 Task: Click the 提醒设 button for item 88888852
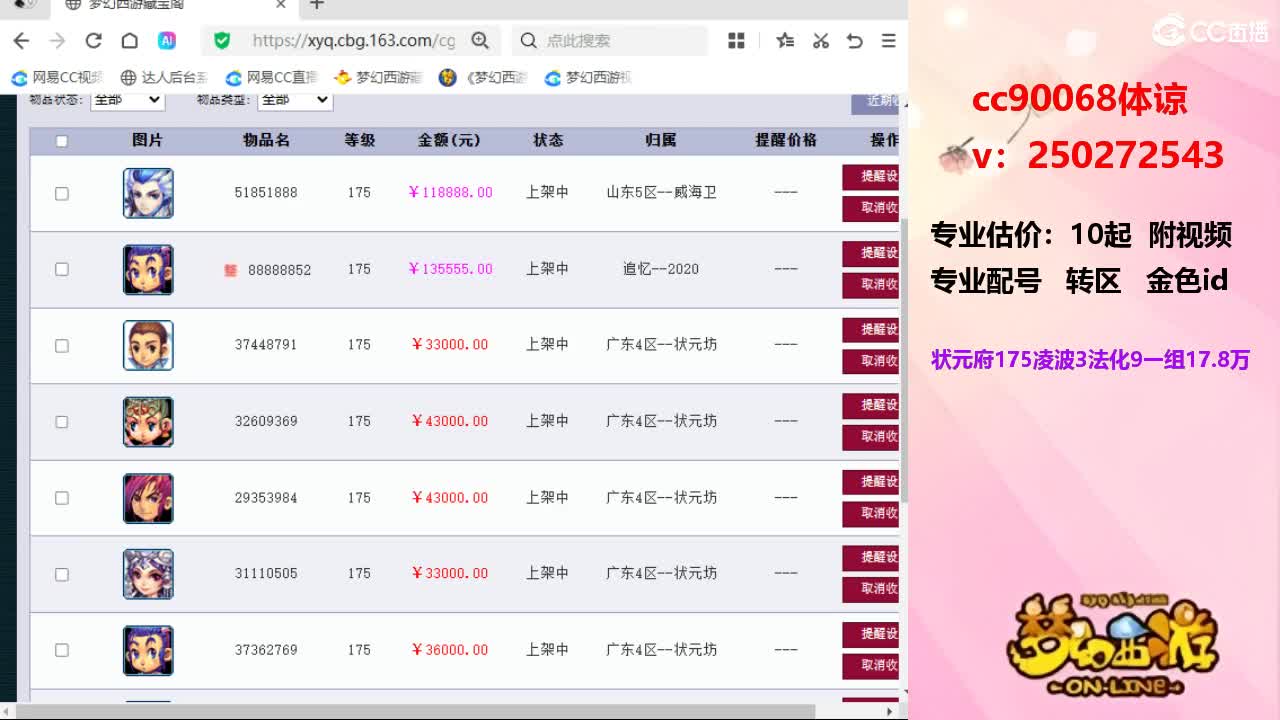tap(871, 253)
